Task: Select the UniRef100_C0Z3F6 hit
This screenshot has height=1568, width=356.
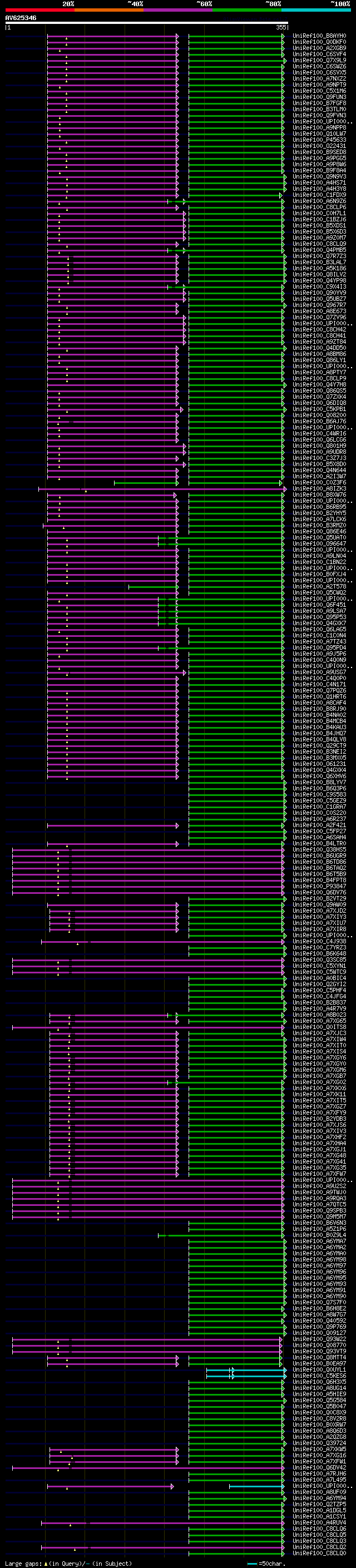Action: point(319,482)
